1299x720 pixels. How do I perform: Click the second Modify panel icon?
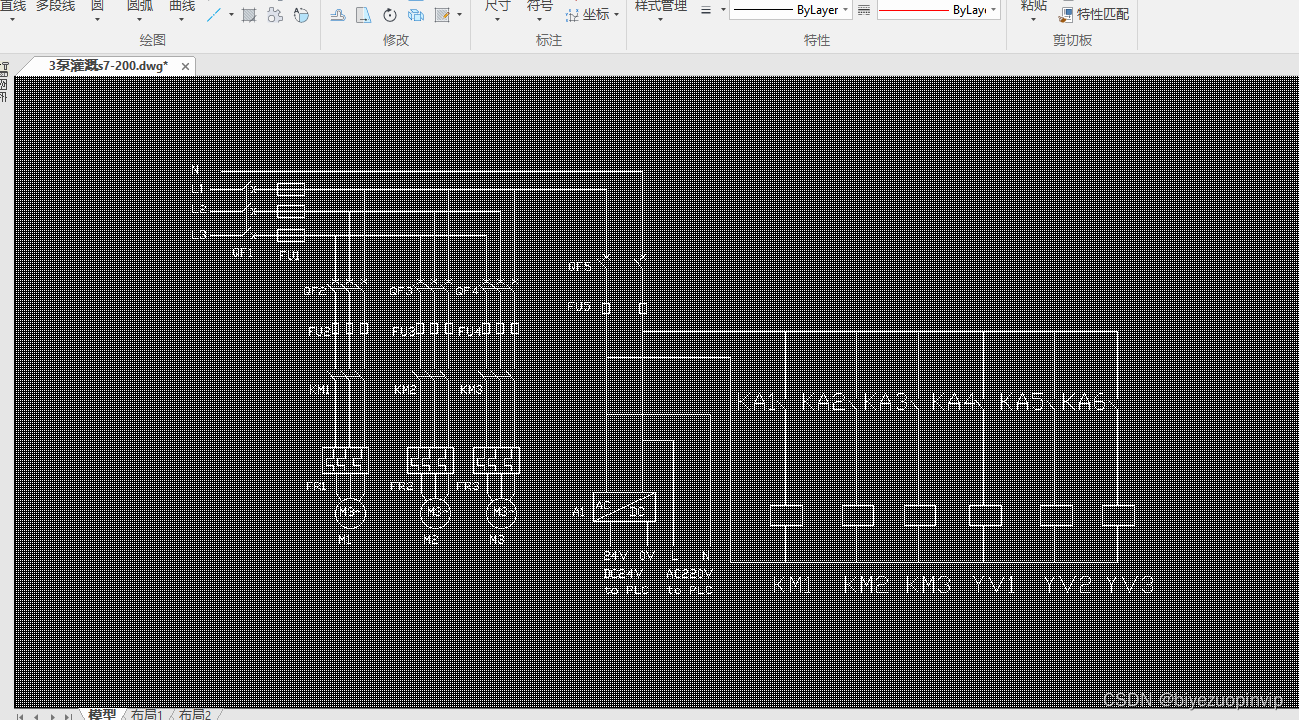[363, 15]
